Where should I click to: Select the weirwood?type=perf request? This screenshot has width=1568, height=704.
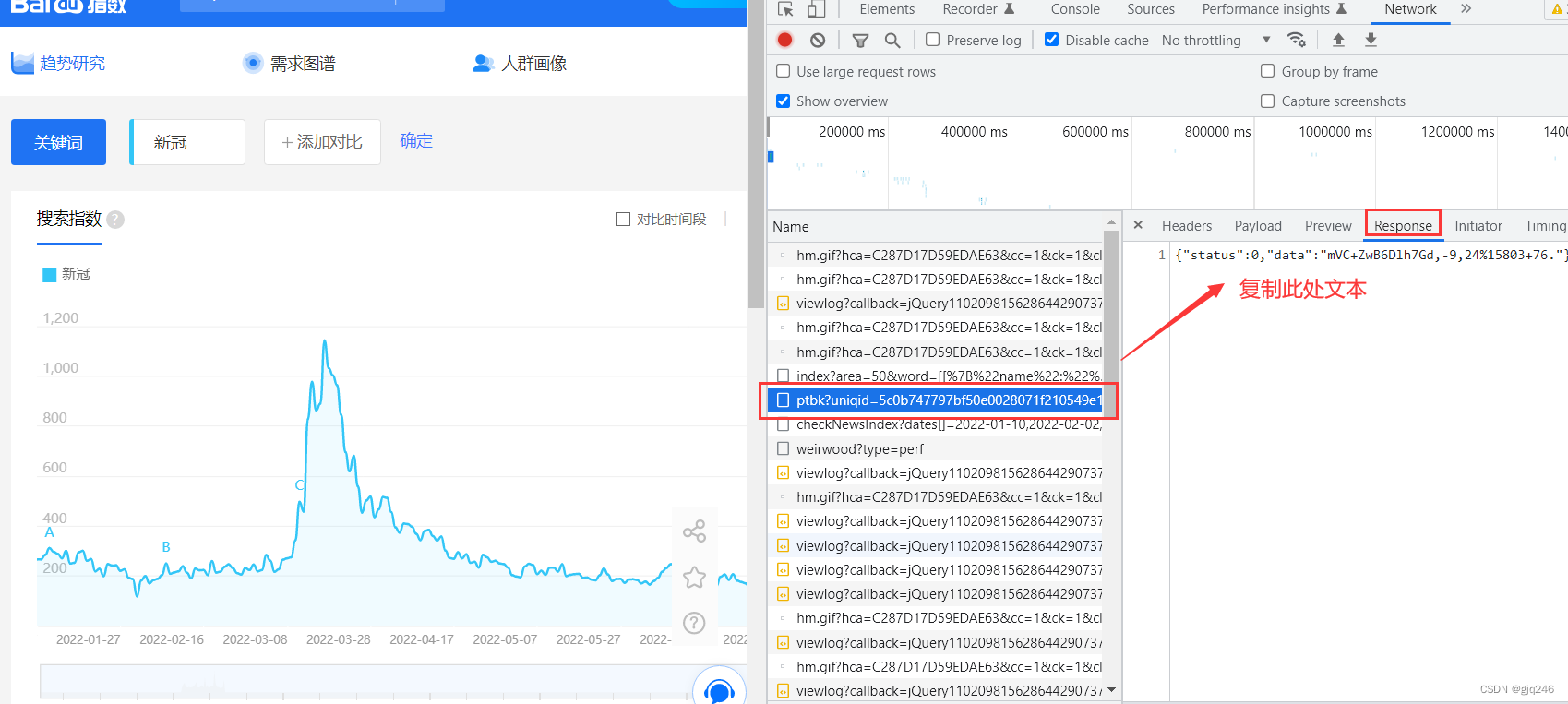pos(935,448)
